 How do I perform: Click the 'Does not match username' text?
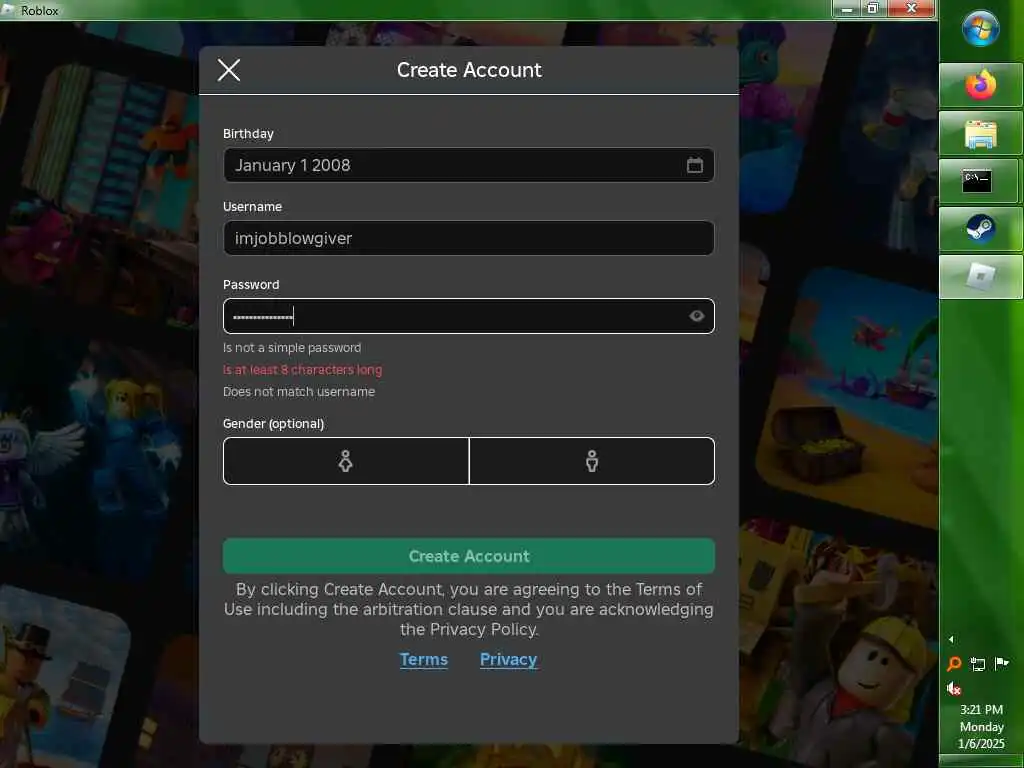coord(299,392)
